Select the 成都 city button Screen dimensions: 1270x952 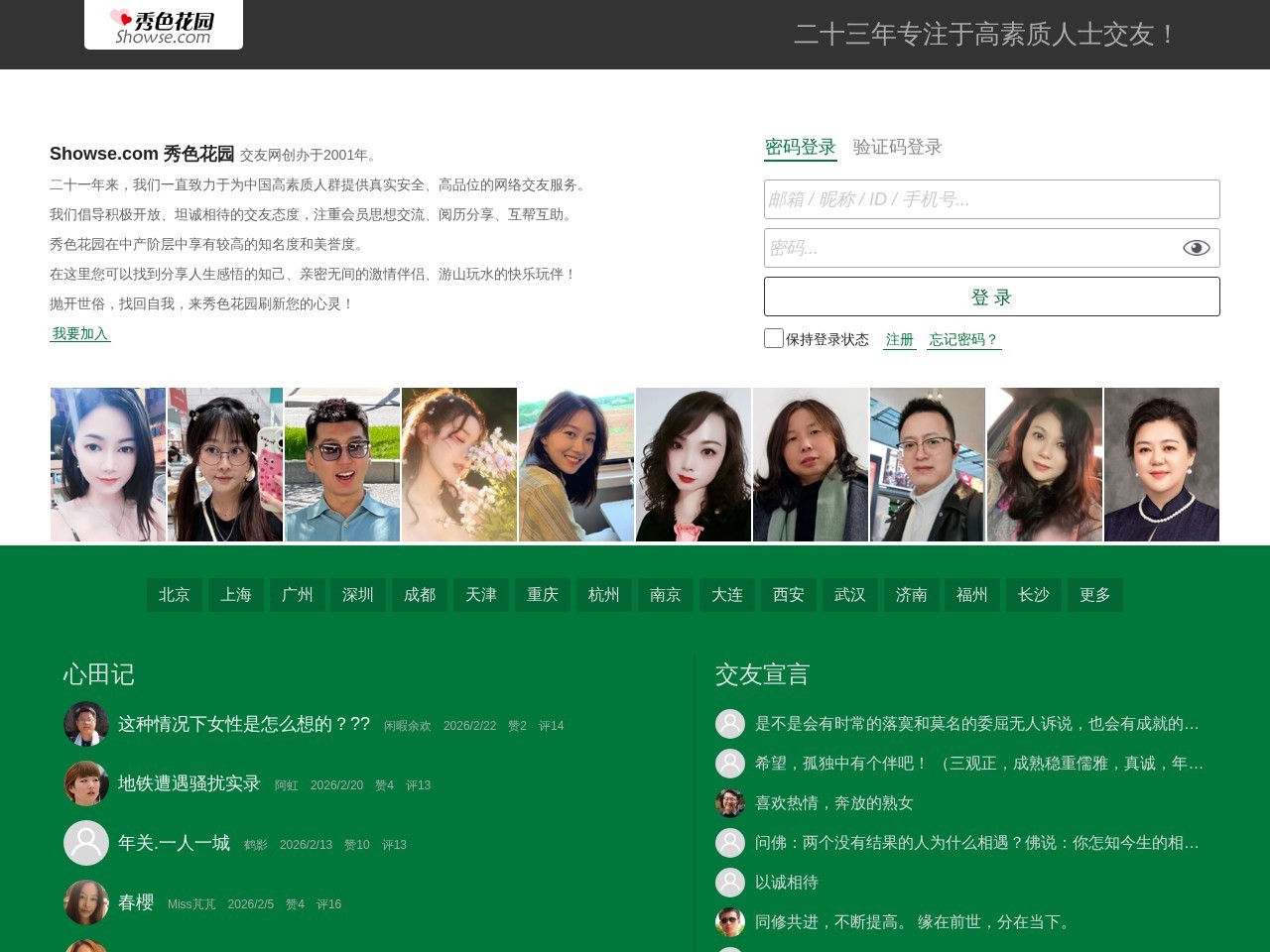coord(420,594)
